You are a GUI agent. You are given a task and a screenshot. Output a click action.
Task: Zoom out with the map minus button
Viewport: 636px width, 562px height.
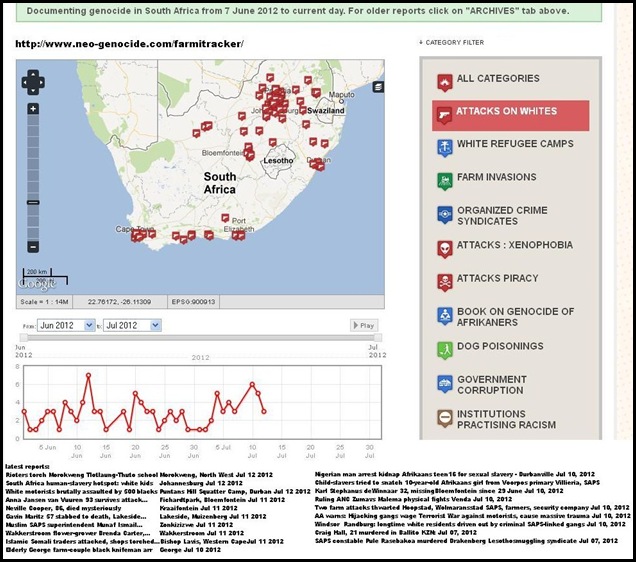(33, 247)
